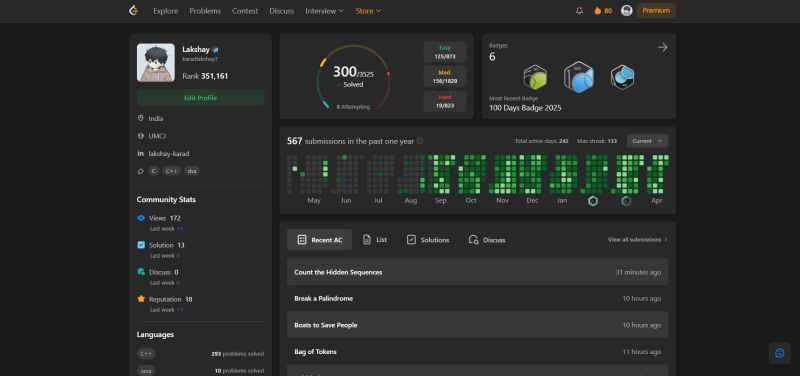The width and height of the screenshot is (800, 376).
Task: Click the Badges arrow icon
Action: (662, 47)
